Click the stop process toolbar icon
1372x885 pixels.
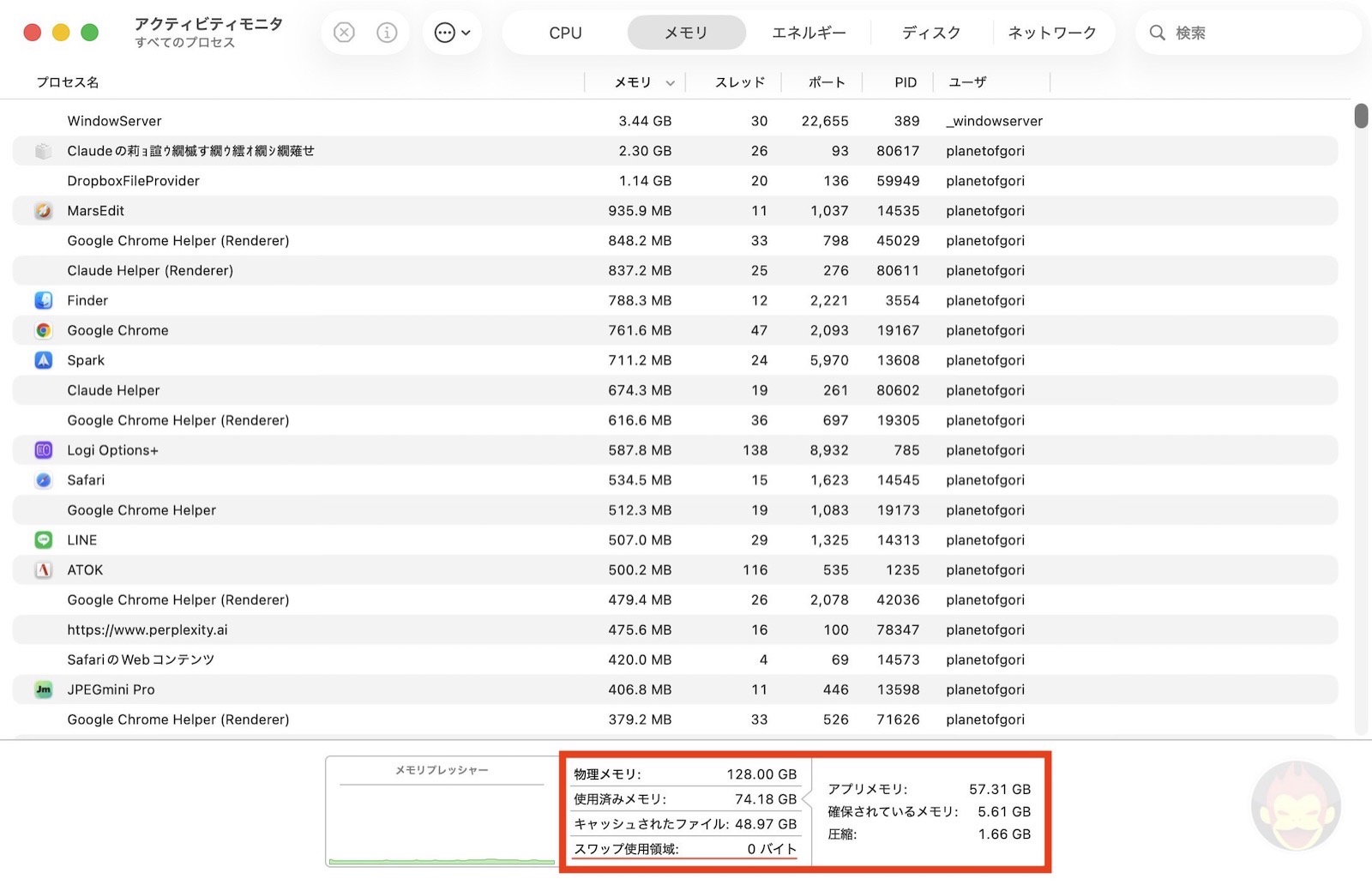pyautogui.click(x=344, y=33)
